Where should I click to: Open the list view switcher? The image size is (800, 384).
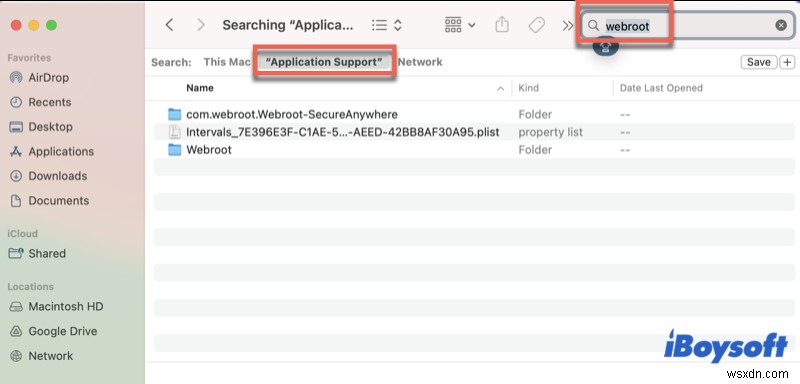(387, 25)
